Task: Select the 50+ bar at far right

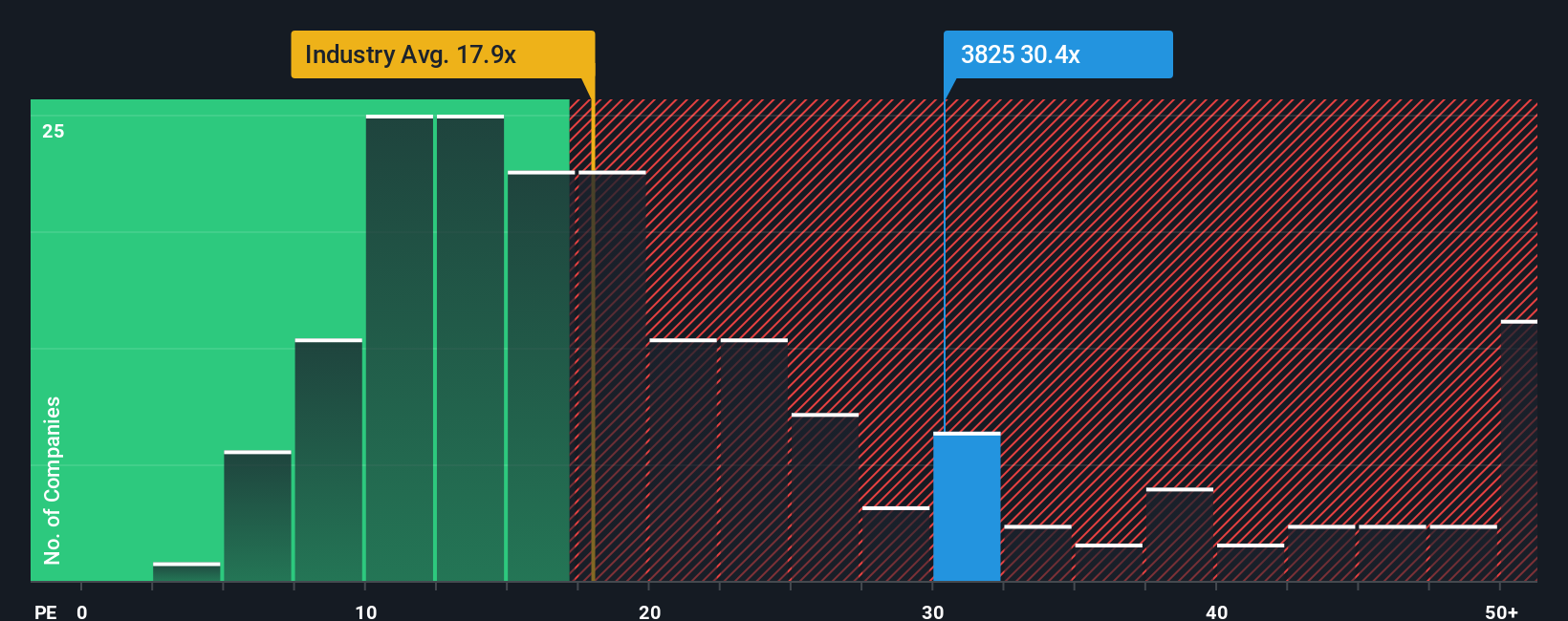Action: click(x=1519, y=451)
